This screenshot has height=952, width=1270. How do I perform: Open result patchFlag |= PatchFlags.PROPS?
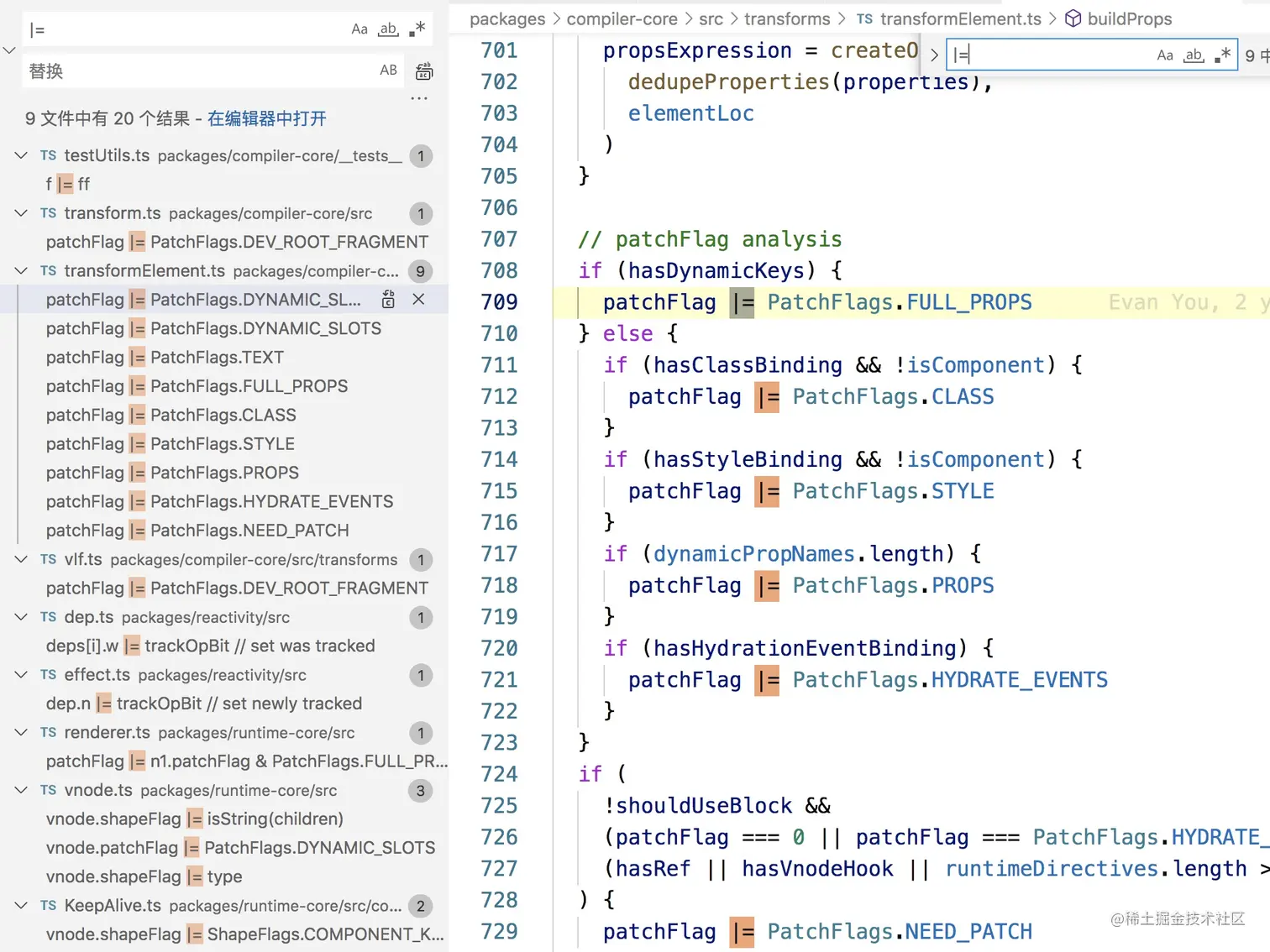[172, 473]
